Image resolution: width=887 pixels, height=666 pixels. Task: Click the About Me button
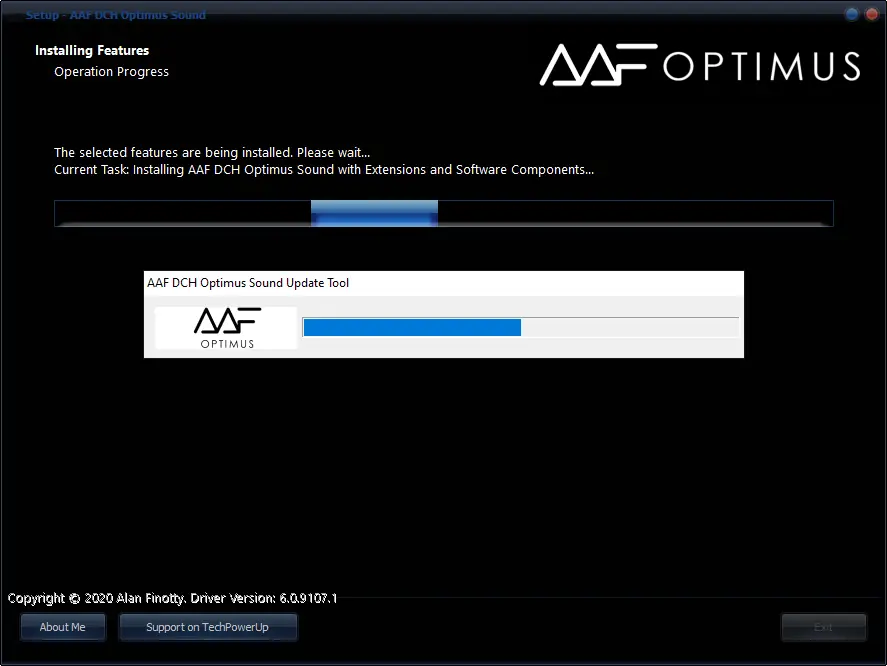[x=63, y=627]
